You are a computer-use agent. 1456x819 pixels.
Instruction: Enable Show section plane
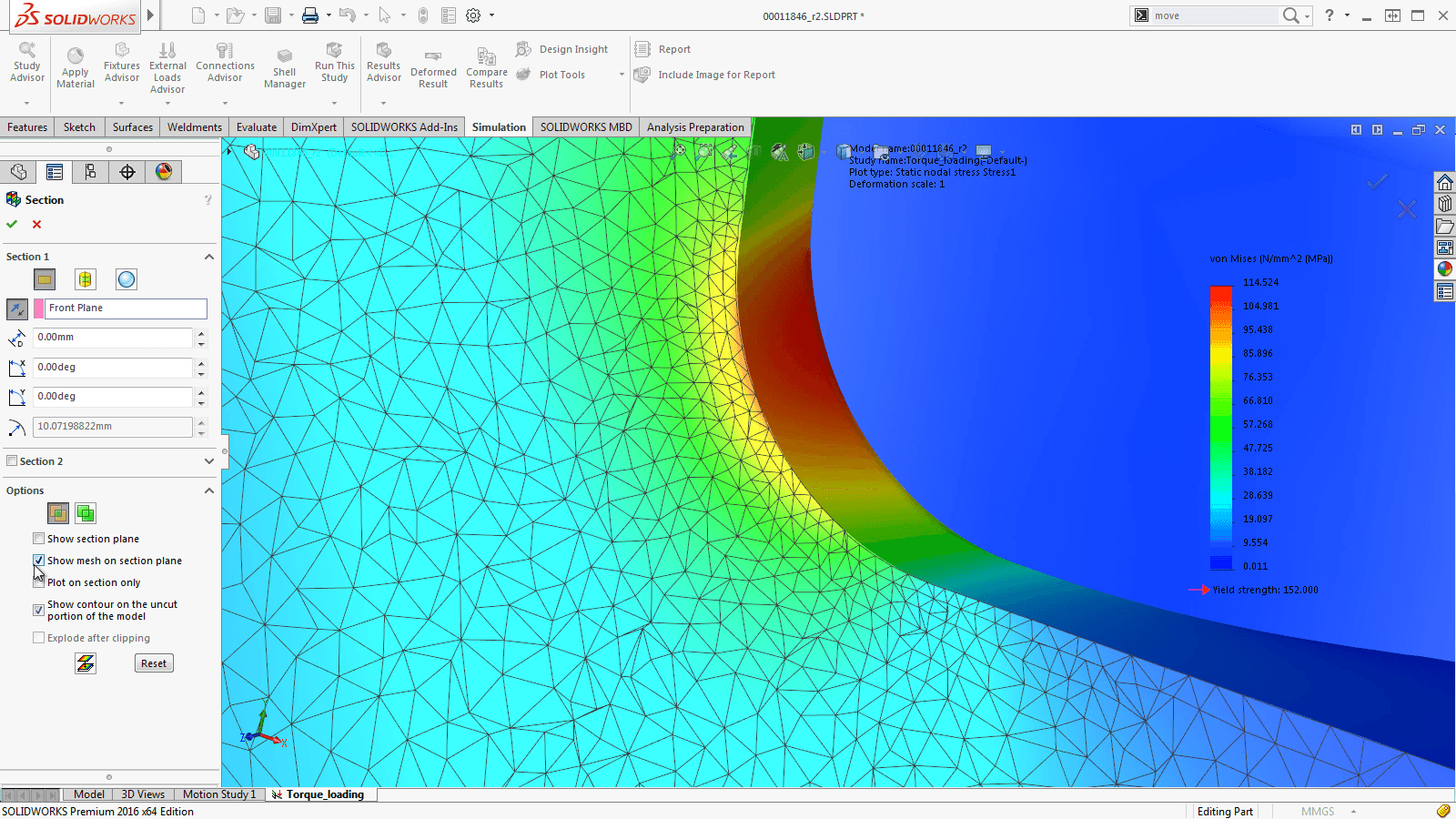click(x=38, y=539)
